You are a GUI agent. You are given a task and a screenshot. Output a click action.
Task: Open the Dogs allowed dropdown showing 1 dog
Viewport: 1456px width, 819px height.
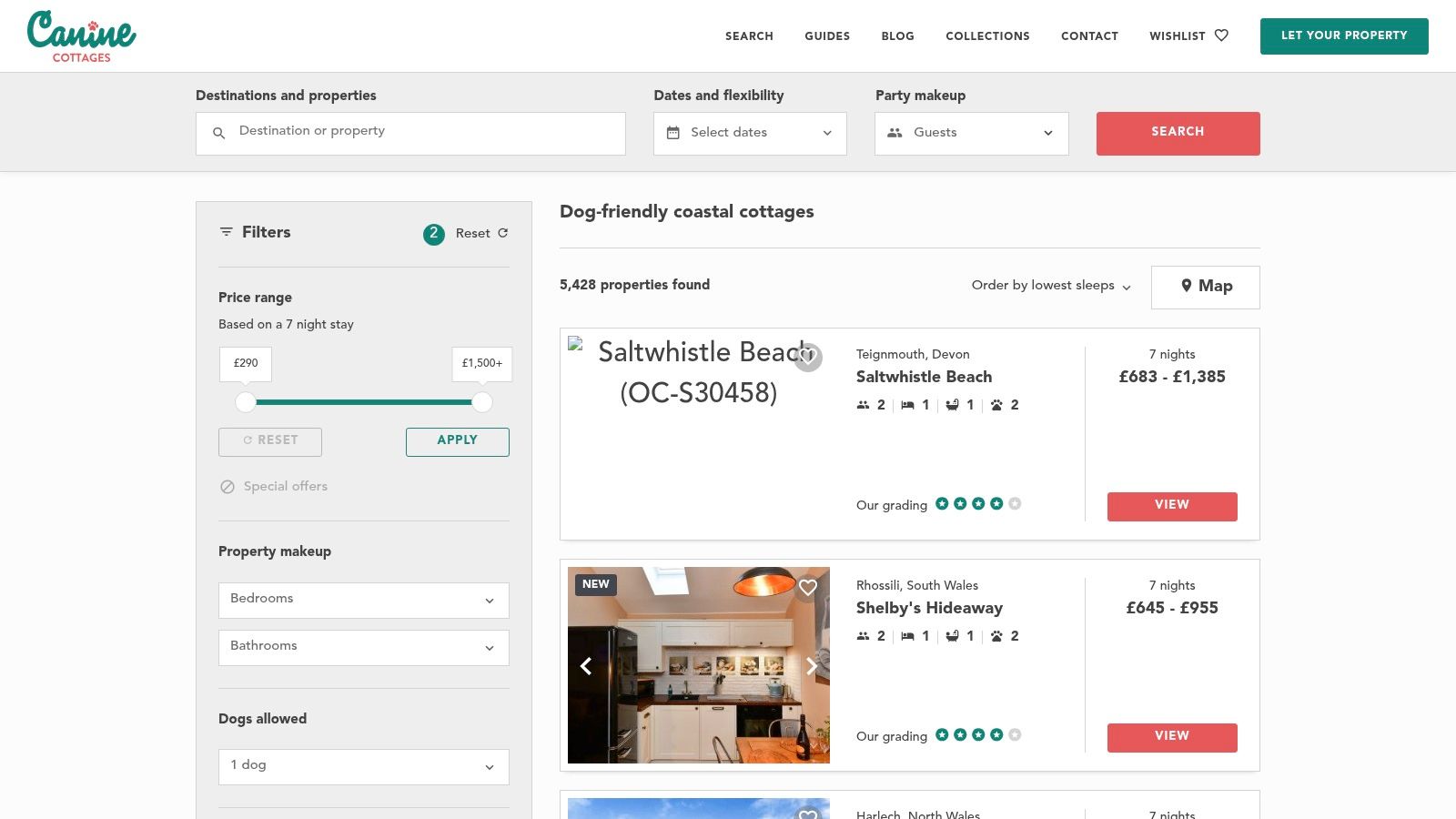coord(363,766)
